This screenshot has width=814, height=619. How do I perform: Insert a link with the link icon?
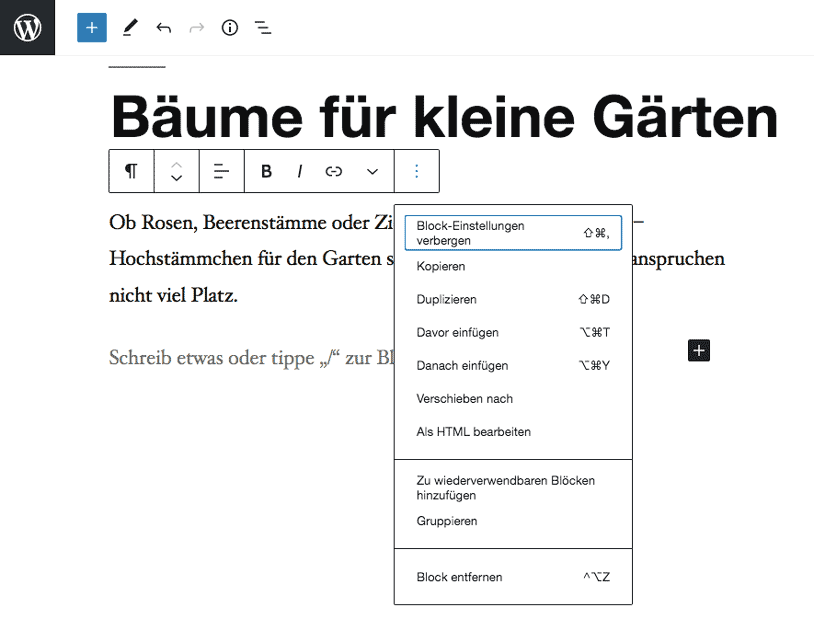(333, 171)
